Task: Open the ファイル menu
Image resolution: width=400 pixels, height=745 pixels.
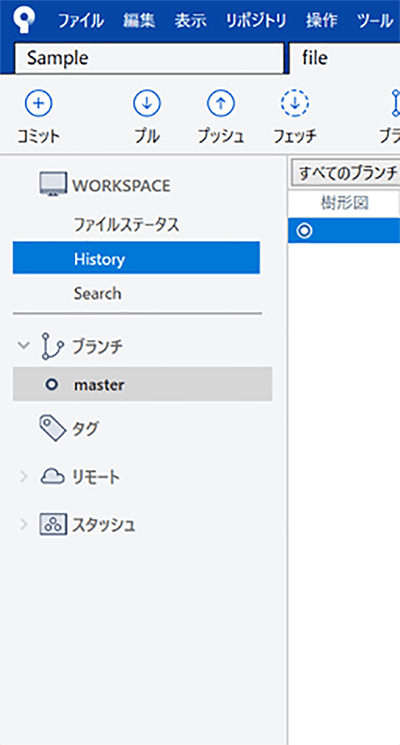Action: pyautogui.click(x=81, y=20)
